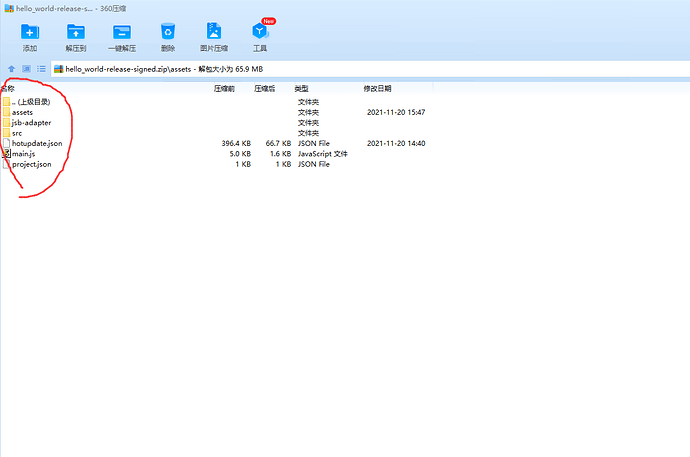Click the archive icon in the address bar
This screenshot has width=690, height=457.
coord(59,69)
